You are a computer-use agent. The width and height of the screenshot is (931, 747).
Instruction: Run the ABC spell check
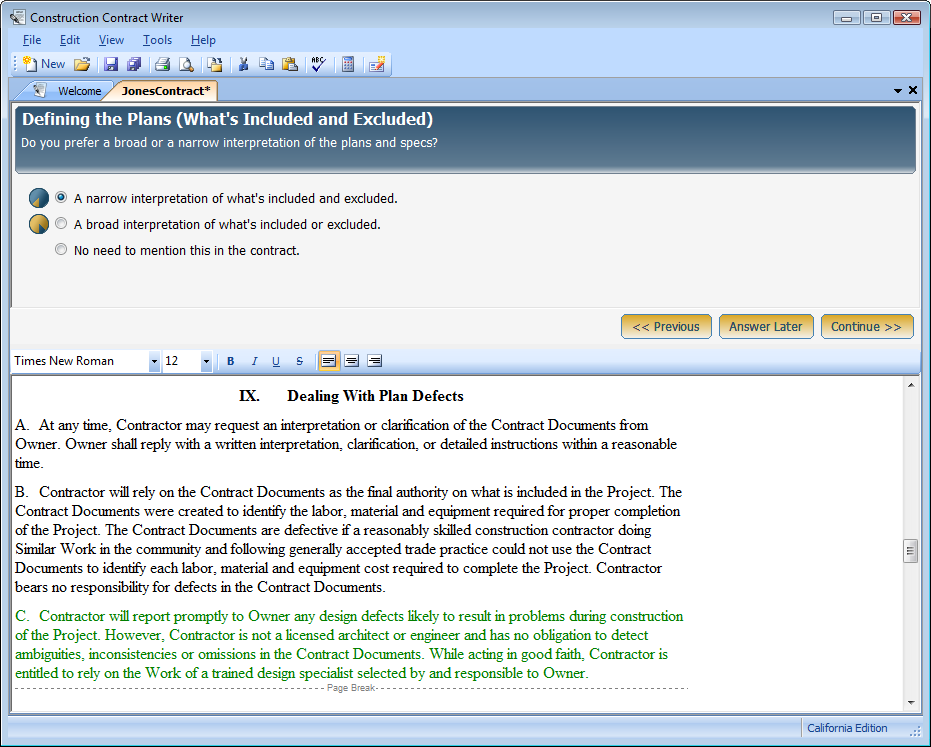point(319,64)
